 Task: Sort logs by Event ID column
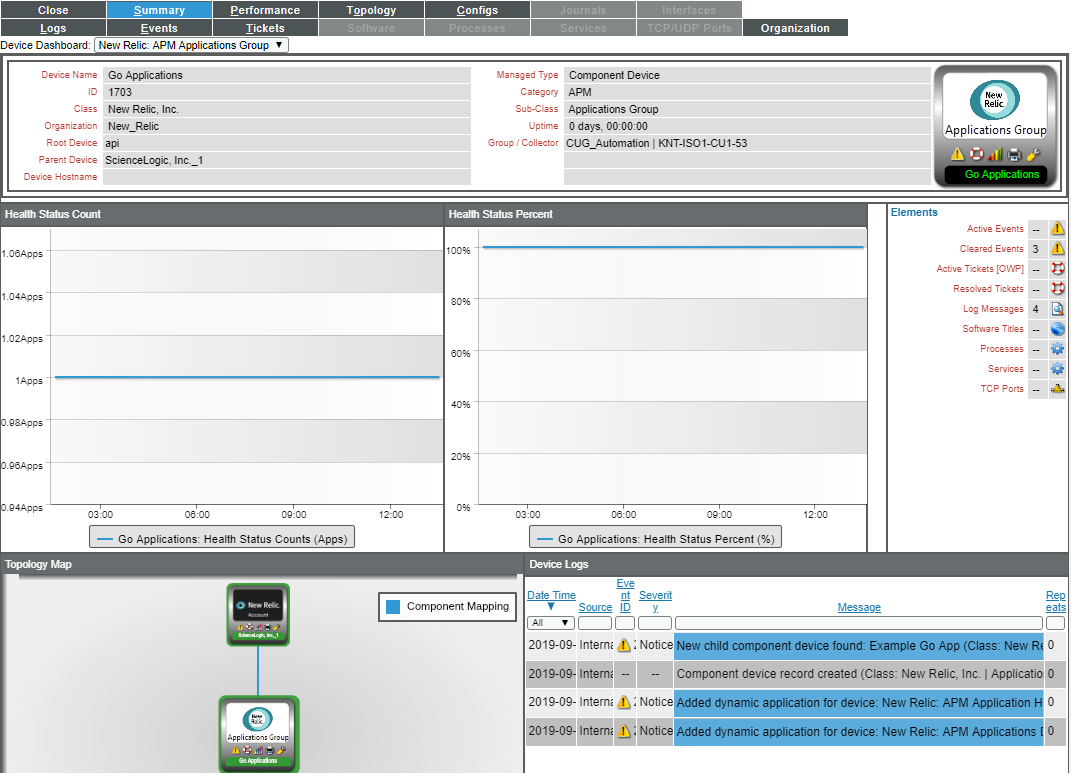coord(625,595)
